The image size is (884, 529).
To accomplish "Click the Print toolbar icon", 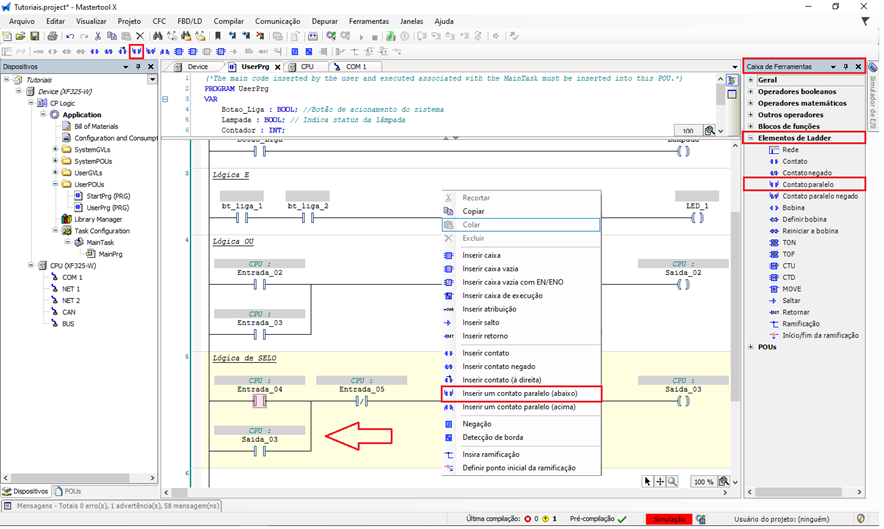I will (53, 36).
